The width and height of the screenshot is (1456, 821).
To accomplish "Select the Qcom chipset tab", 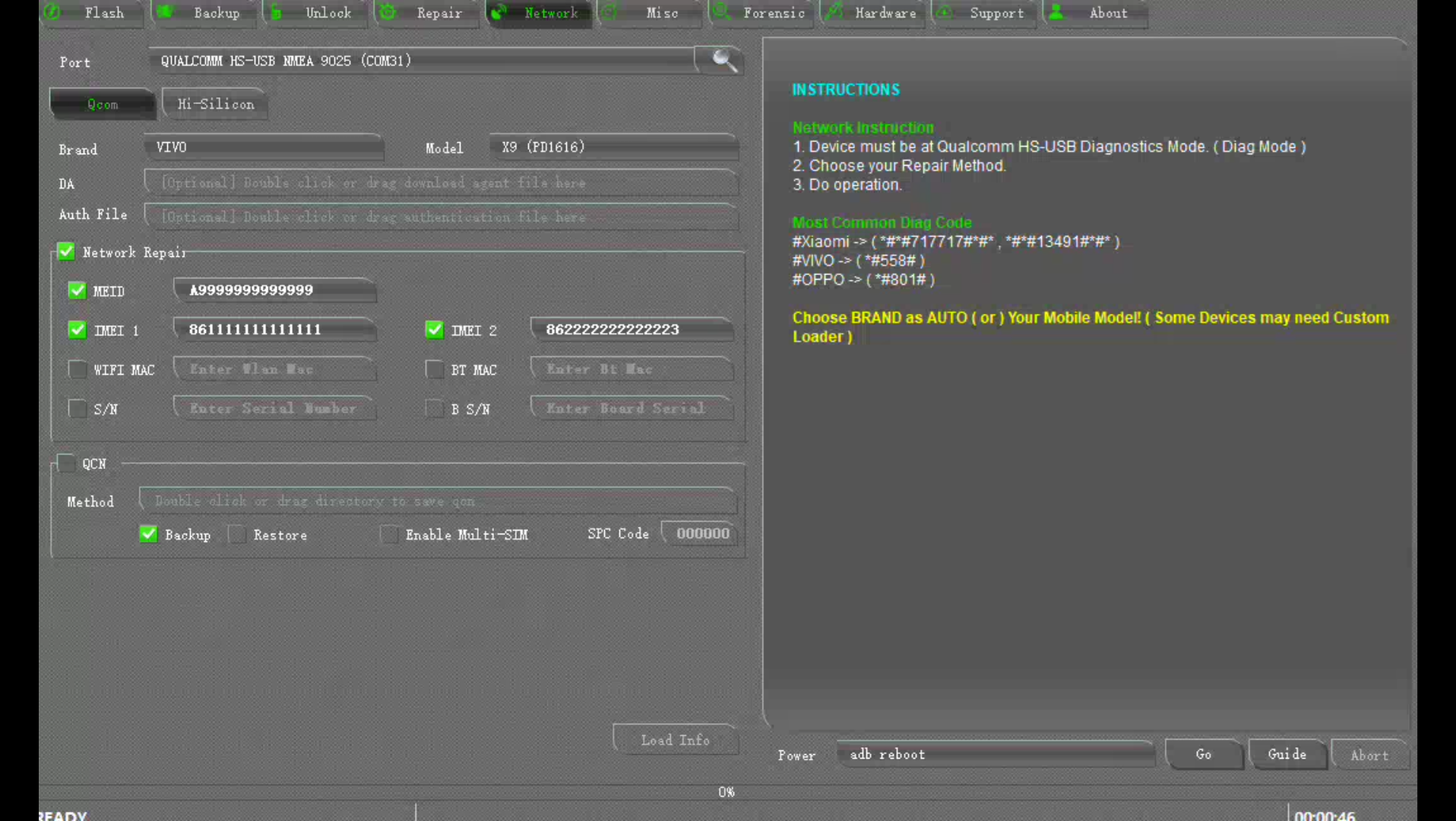I will (103, 104).
